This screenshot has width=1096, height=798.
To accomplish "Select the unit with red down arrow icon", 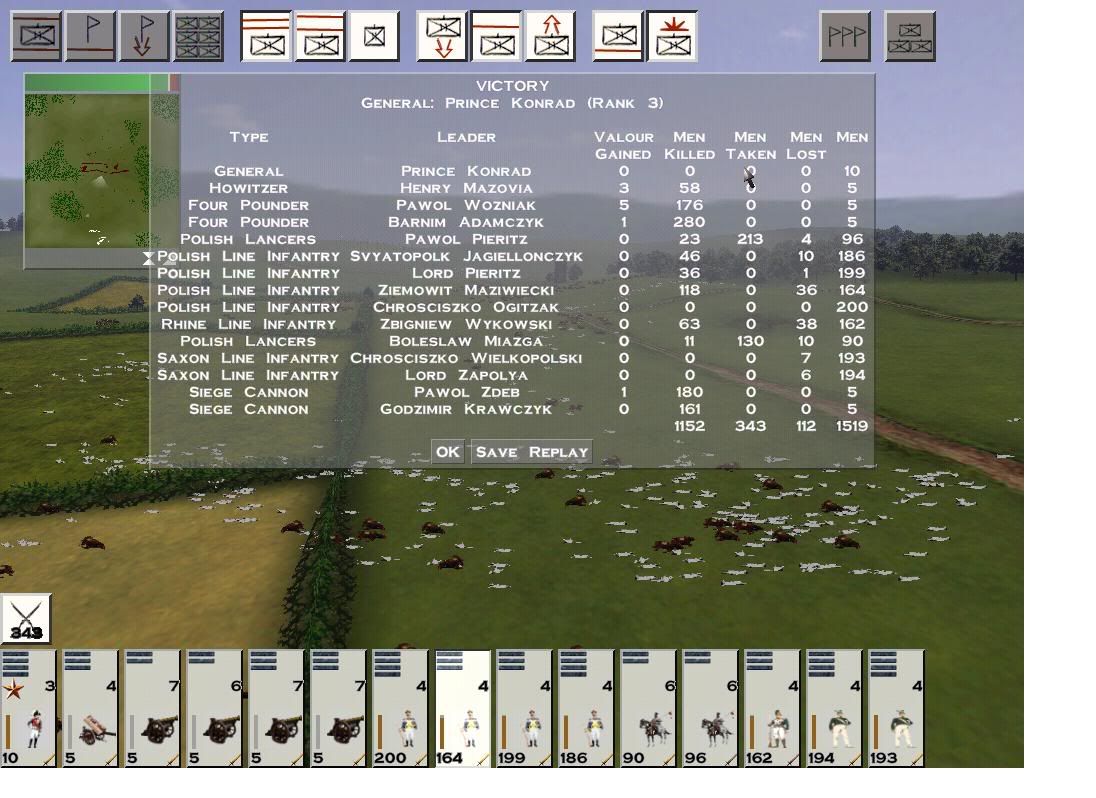I will tap(442, 36).
